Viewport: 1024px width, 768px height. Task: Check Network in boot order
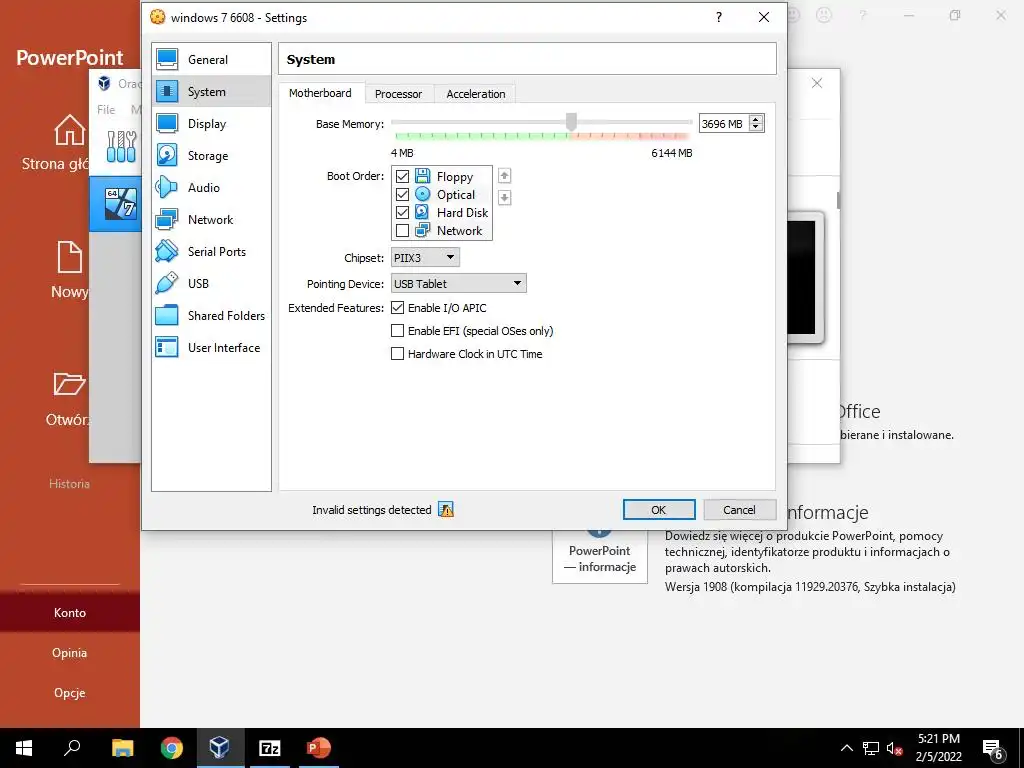[x=402, y=231]
